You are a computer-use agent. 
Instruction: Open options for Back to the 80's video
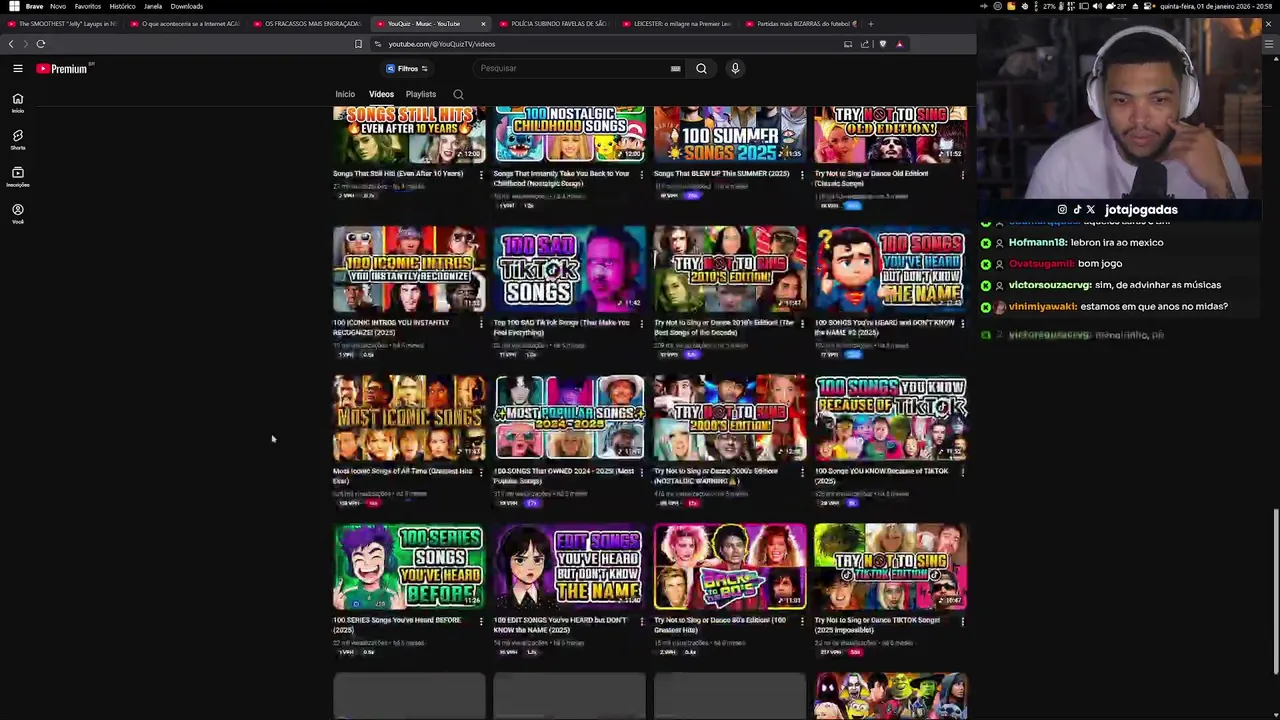point(802,621)
